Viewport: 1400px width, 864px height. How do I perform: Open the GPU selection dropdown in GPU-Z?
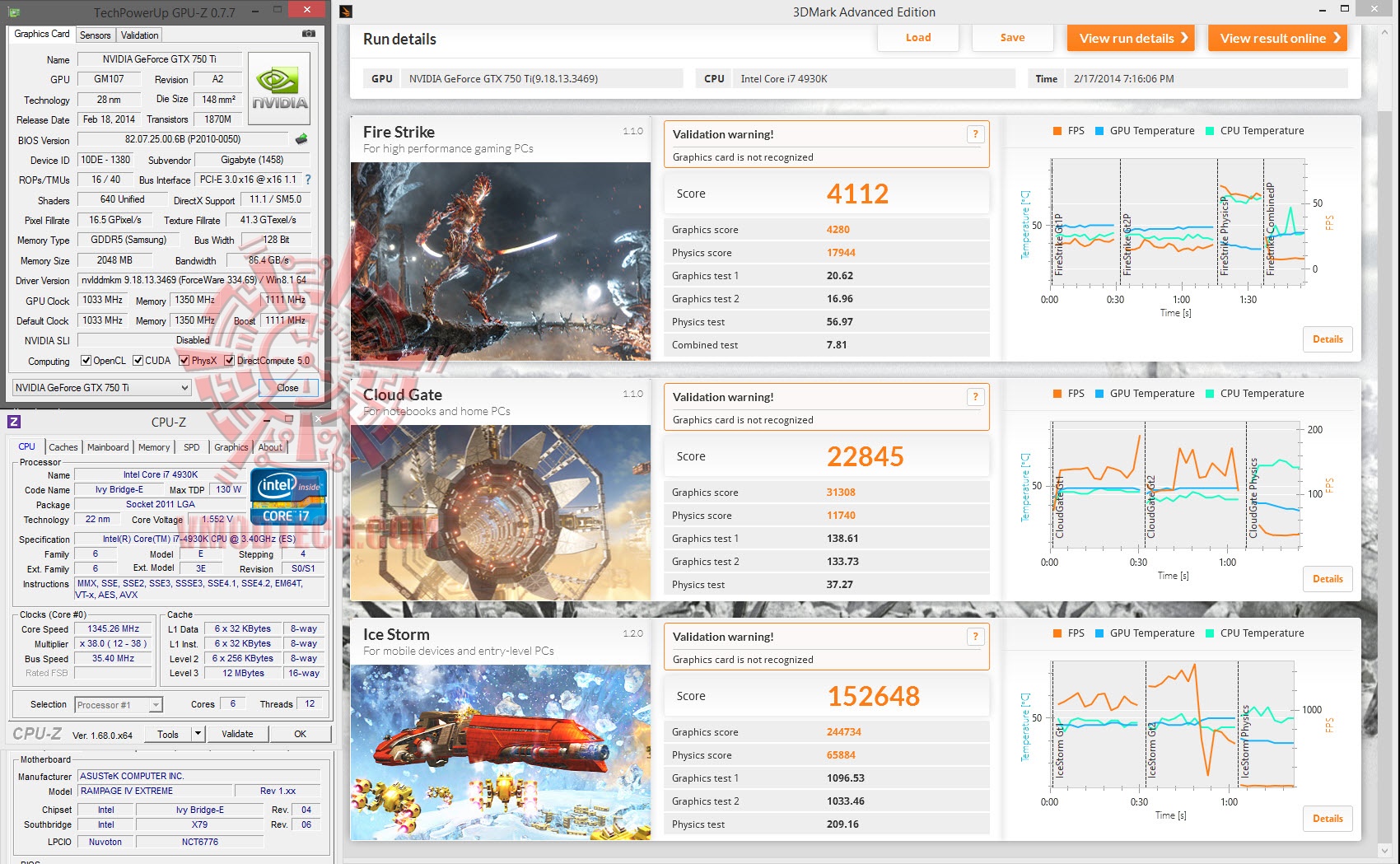[102, 388]
